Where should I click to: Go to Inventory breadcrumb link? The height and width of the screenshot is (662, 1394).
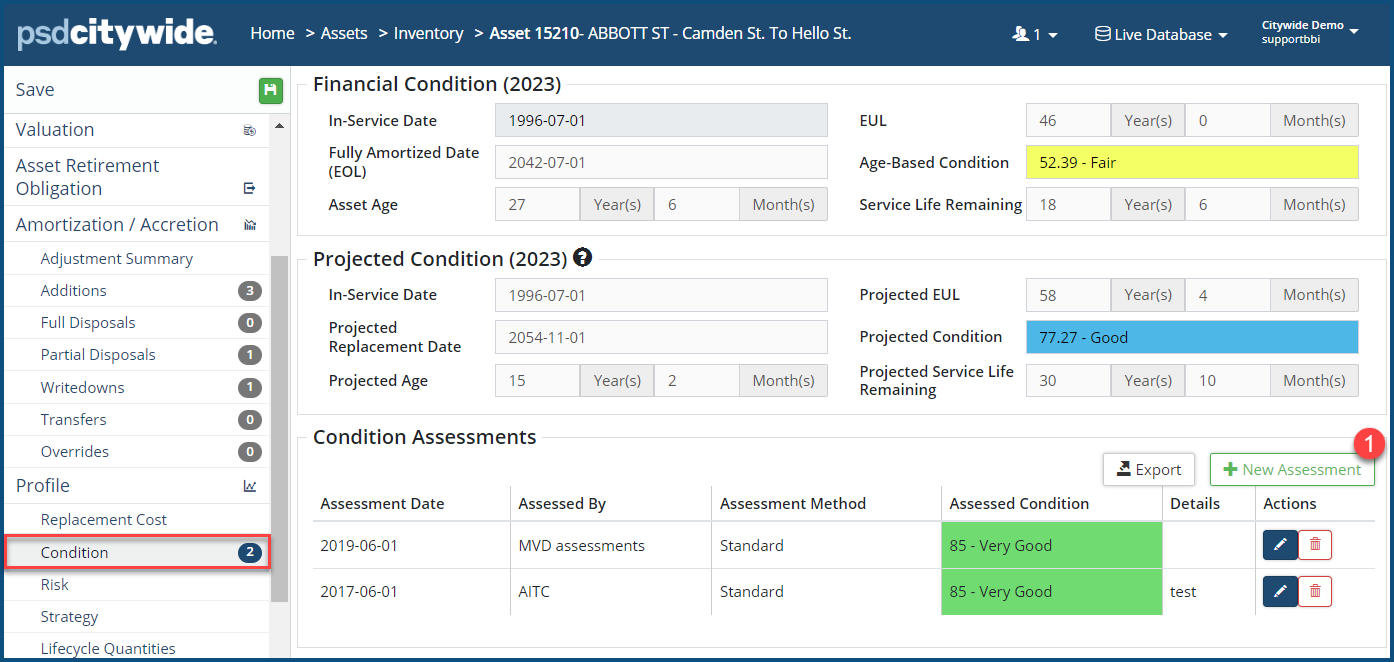[428, 33]
